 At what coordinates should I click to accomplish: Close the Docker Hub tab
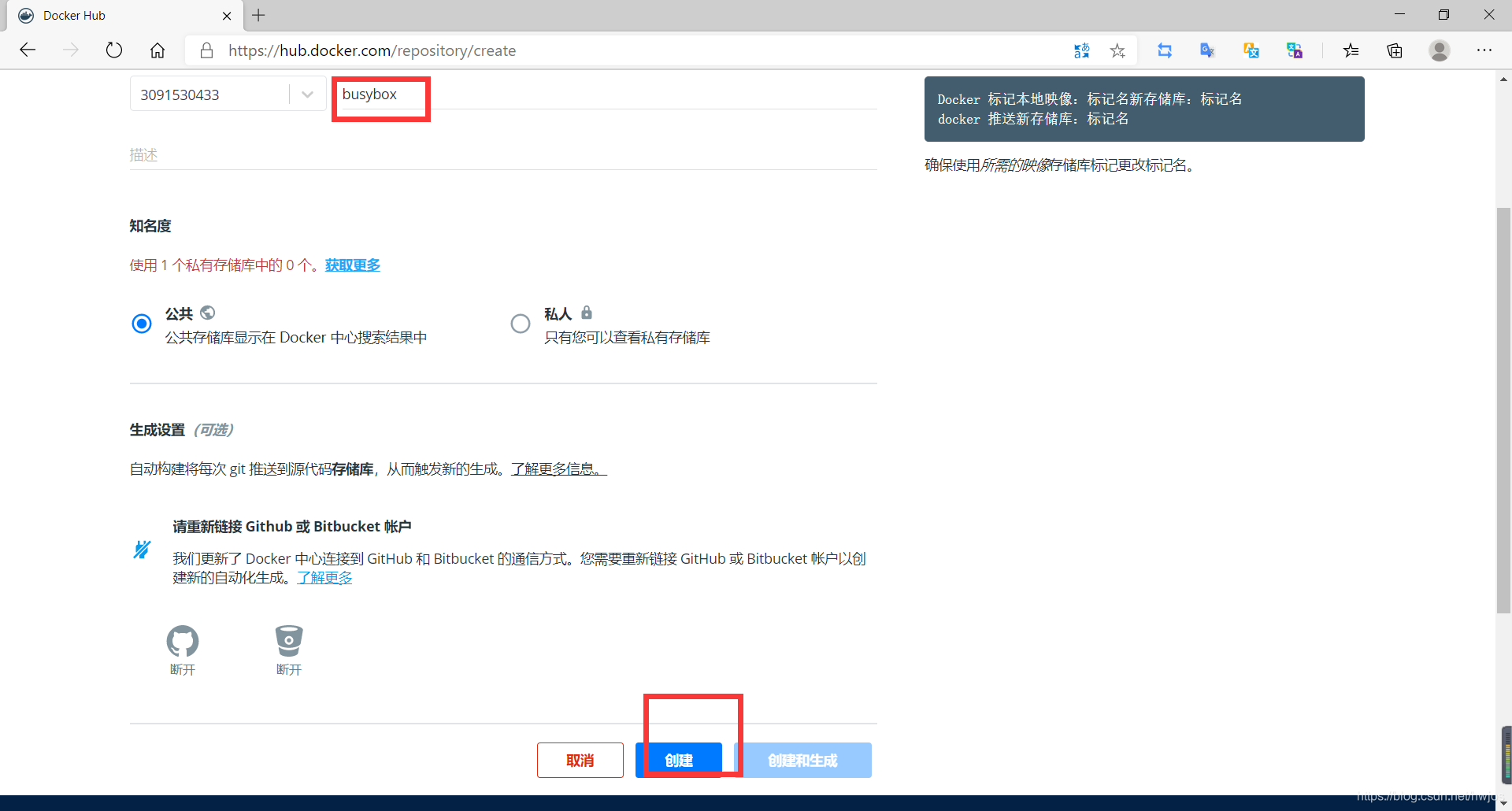[227, 16]
